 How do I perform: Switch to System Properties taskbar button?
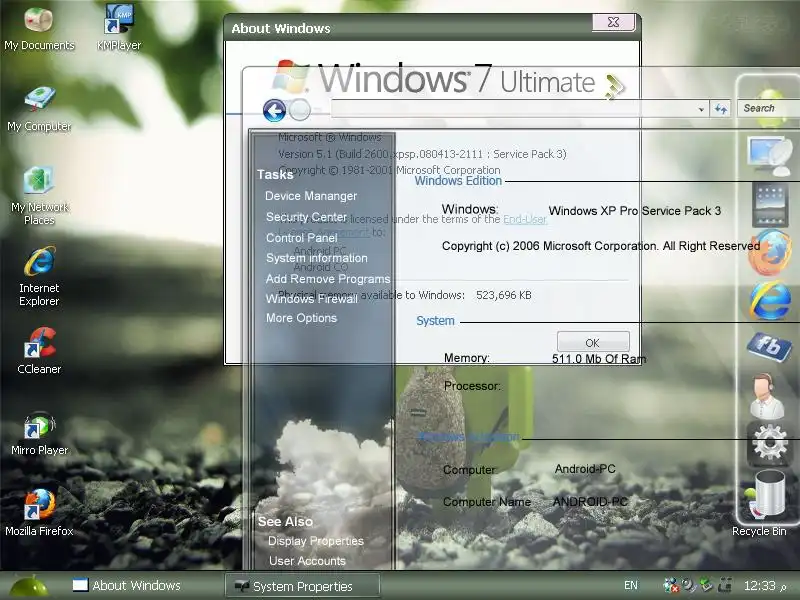click(x=303, y=586)
